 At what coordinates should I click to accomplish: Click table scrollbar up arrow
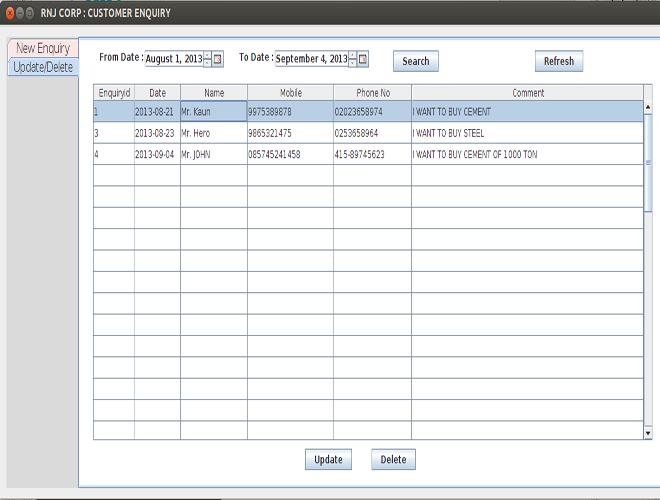coord(648,107)
